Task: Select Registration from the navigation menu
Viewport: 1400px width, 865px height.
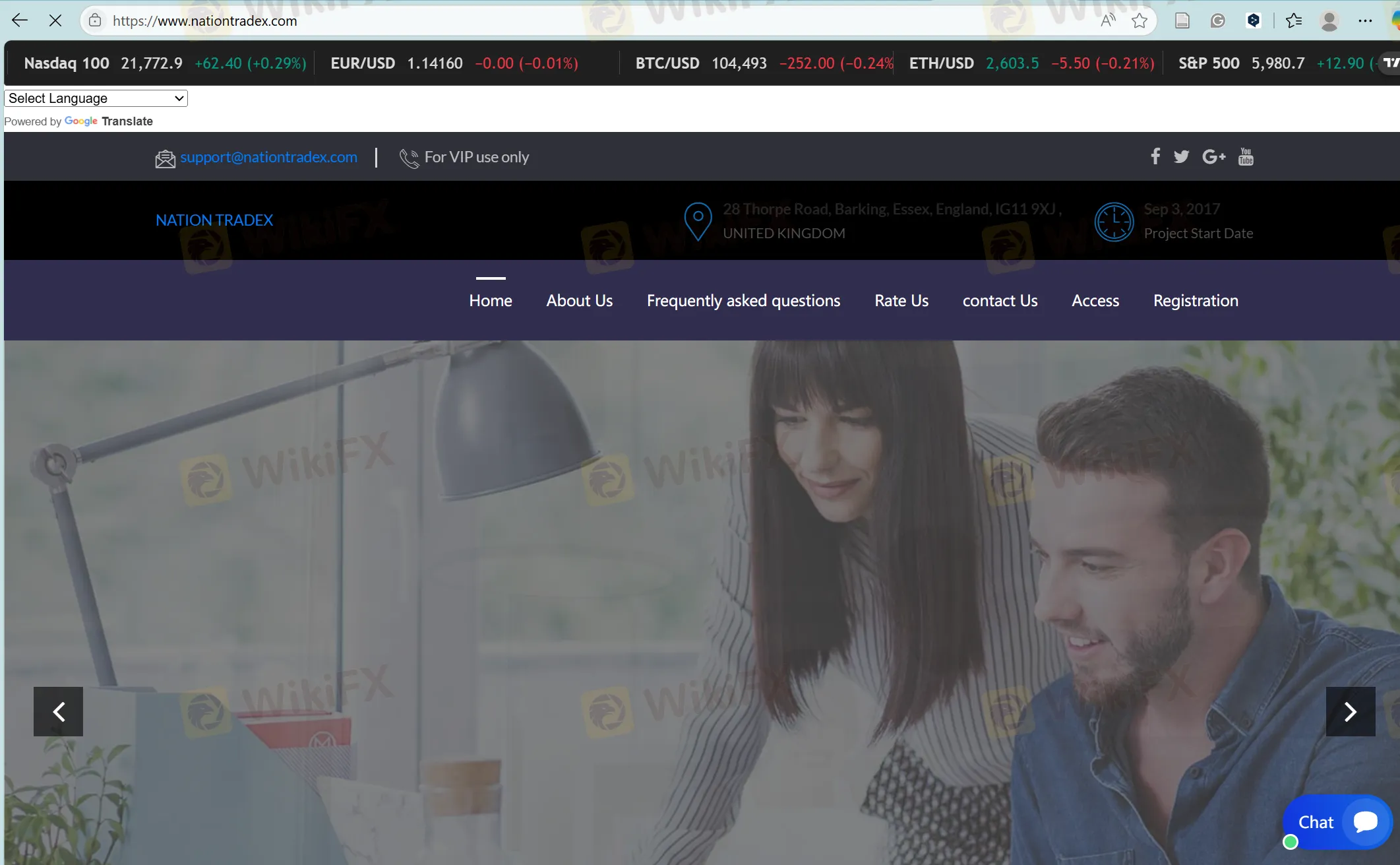Action: (x=1196, y=300)
